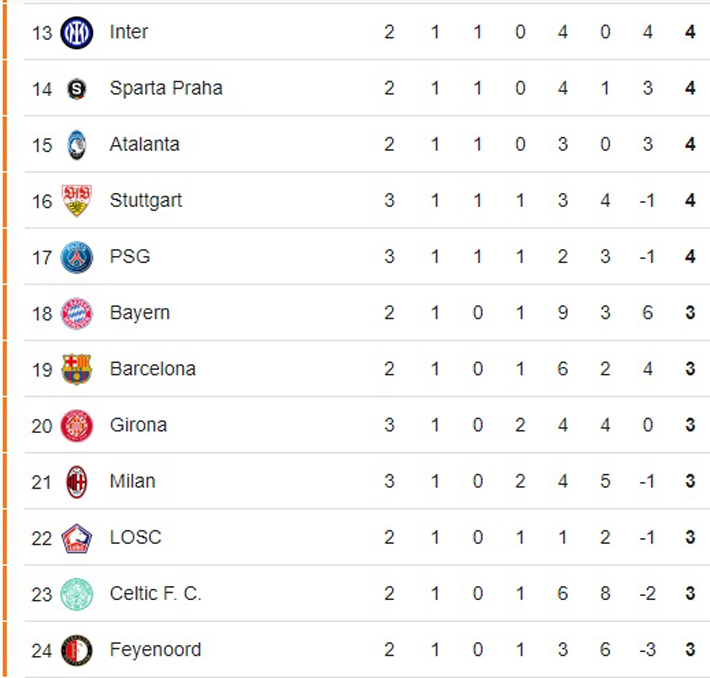Click the Sparta Praha club logo
The width and height of the screenshot is (710, 678).
click(76, 89)
